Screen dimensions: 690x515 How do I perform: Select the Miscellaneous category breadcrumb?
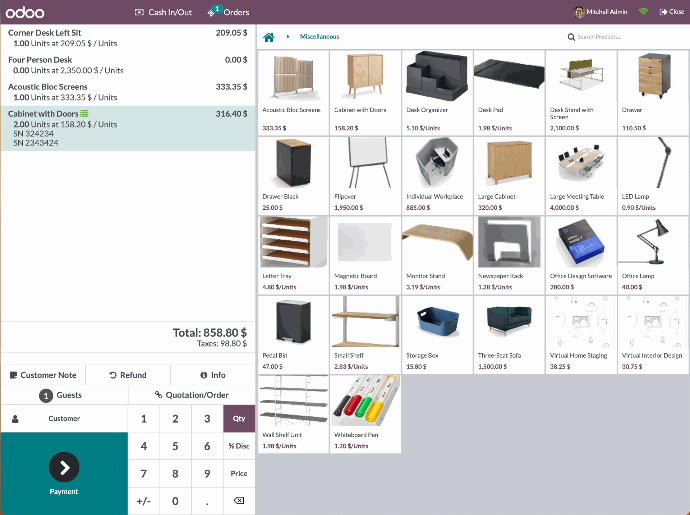pos(319,37)
